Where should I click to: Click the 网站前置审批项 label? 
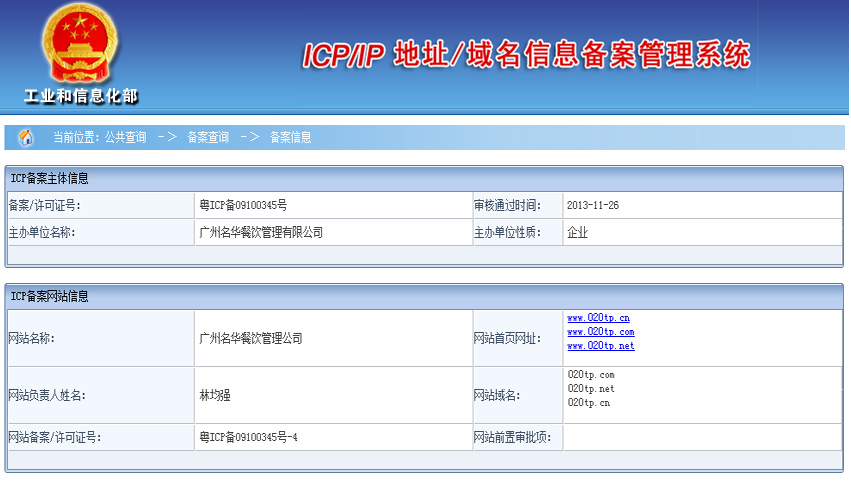click(512, 437)
